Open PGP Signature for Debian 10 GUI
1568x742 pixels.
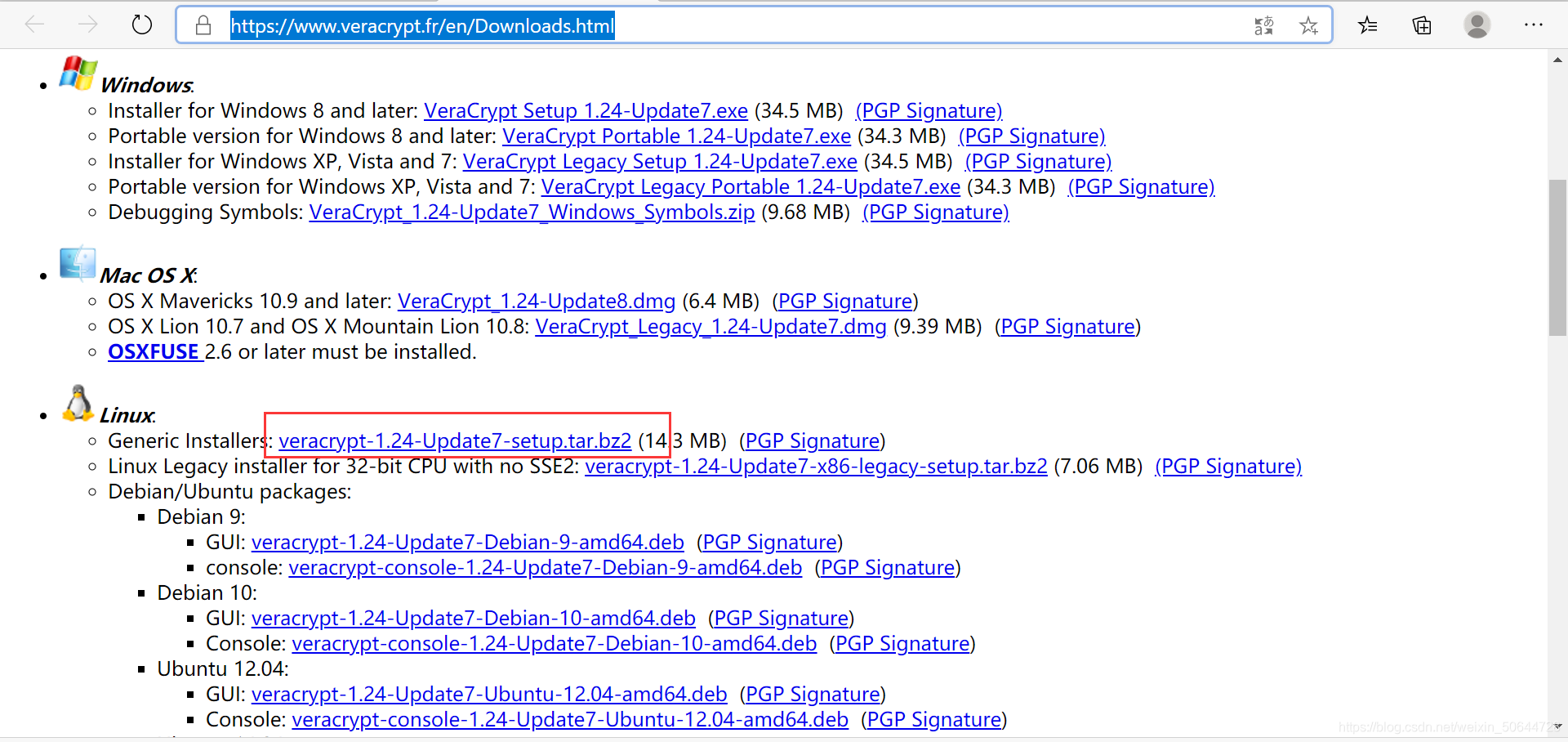click(781, 619)
